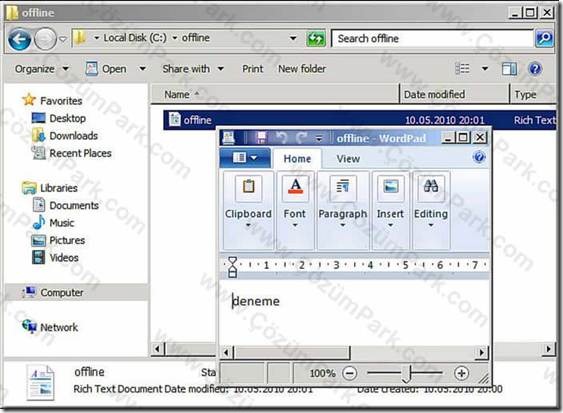Expand the Organize dropdown menu
563x413 pixels.
coord(42,69)
